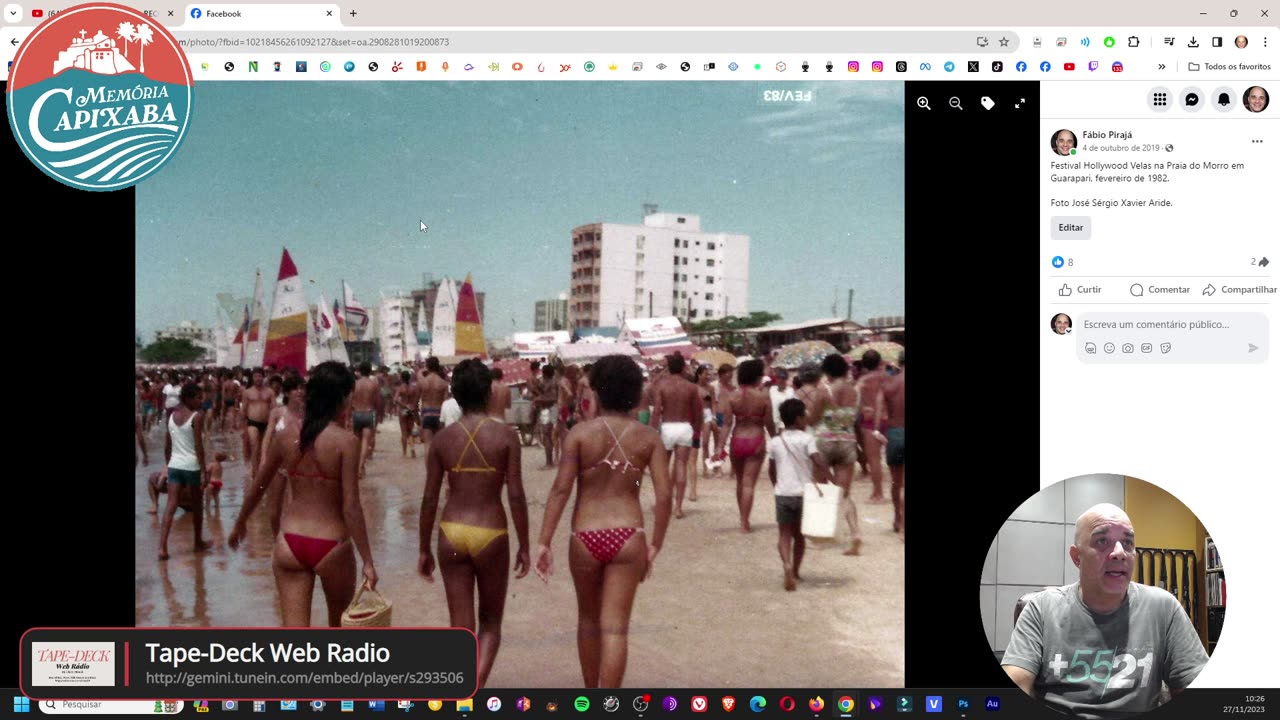Screen dimensions: 1280x720
Task: Open Todos os favoritos folder
Action: click(1229, 67)
